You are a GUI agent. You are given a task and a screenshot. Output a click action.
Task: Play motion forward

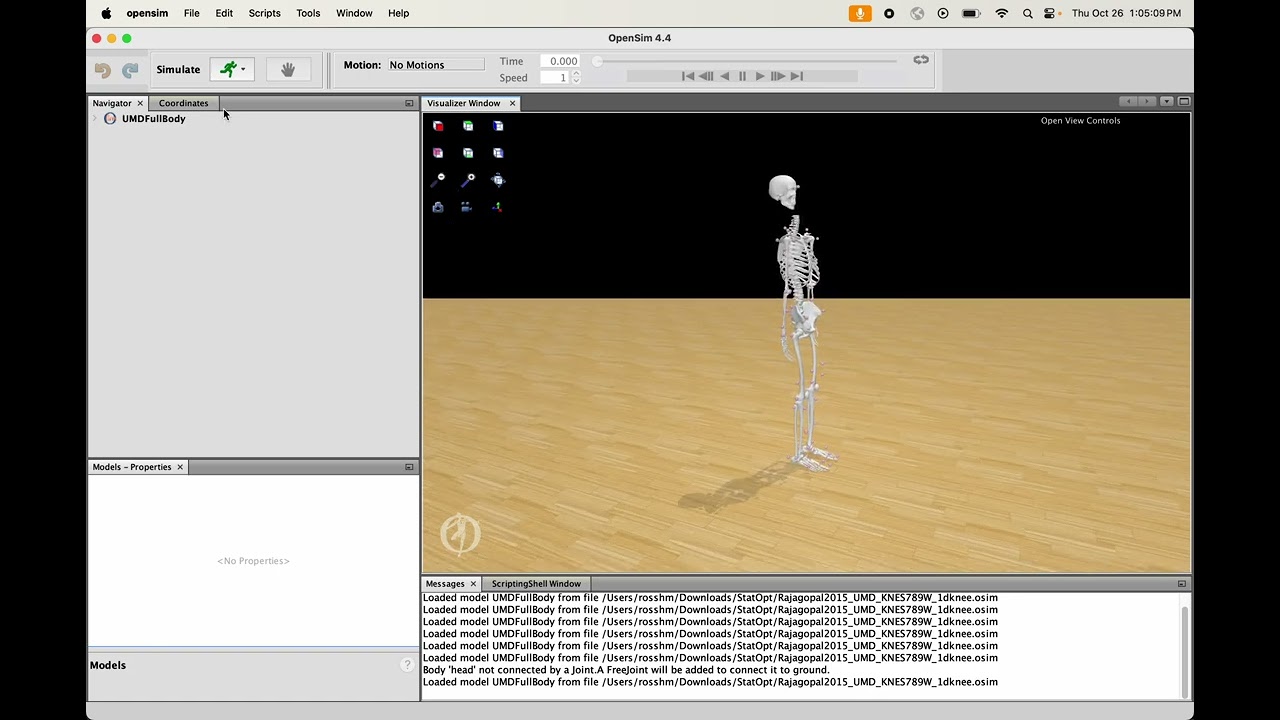pyautogui.click(x=760, y=76)
